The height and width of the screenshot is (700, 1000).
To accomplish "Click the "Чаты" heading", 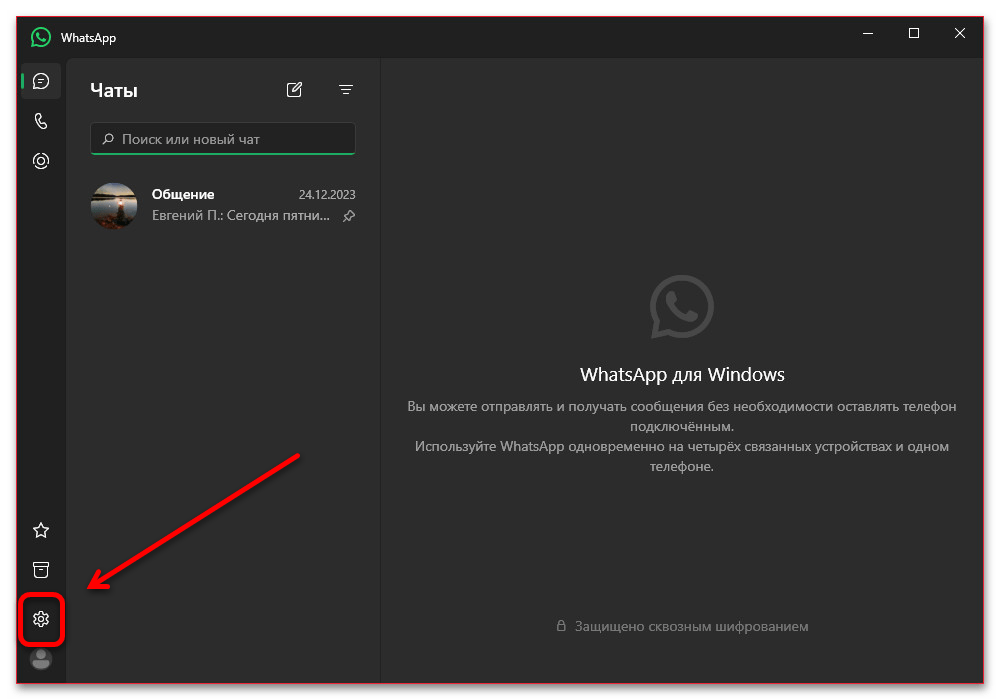I will pyautogui.click(x=114, y=91).
